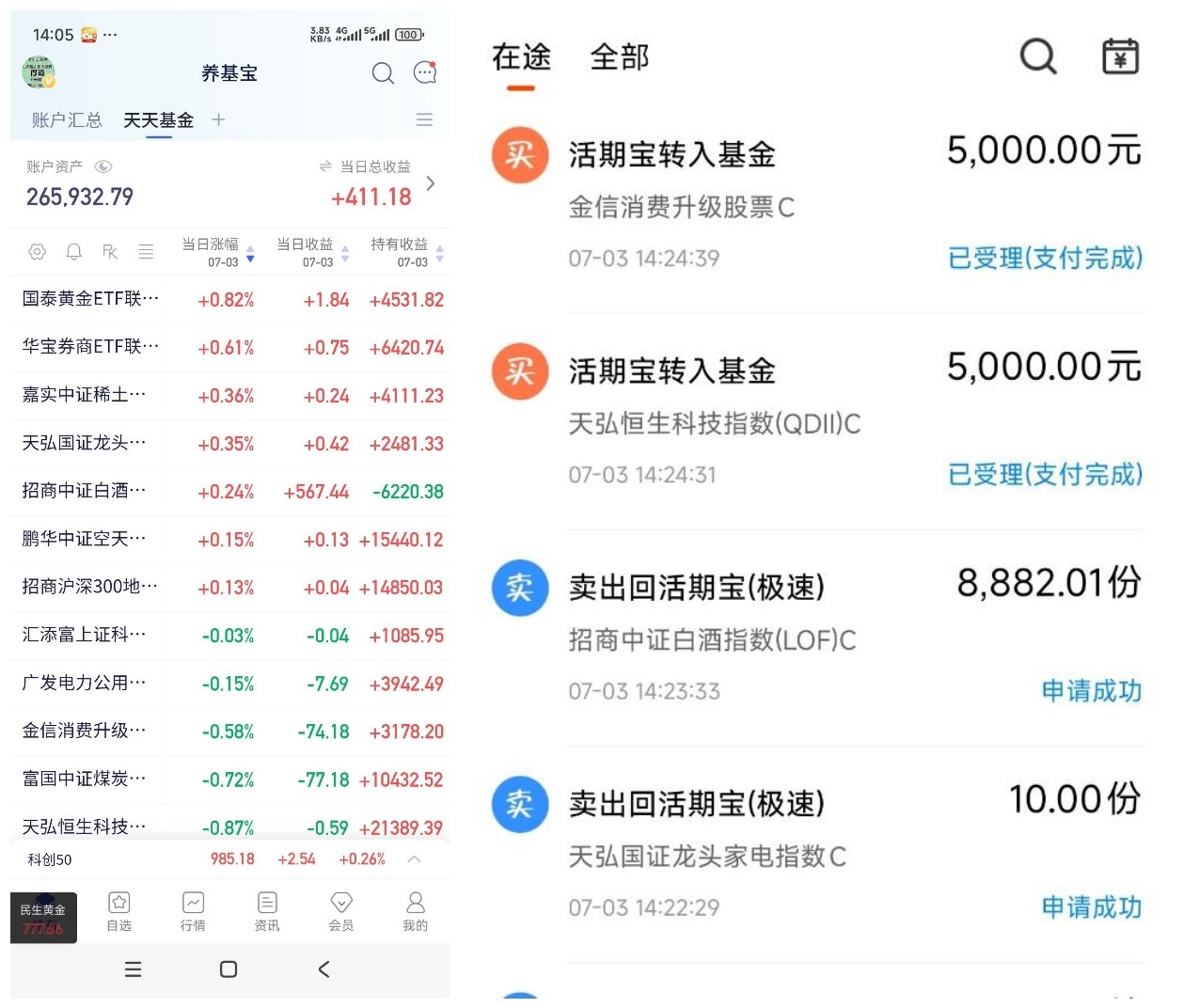Switch to 账户汇总 tab
Screen dimensions: 1183x1008
[x=67, y=119]
